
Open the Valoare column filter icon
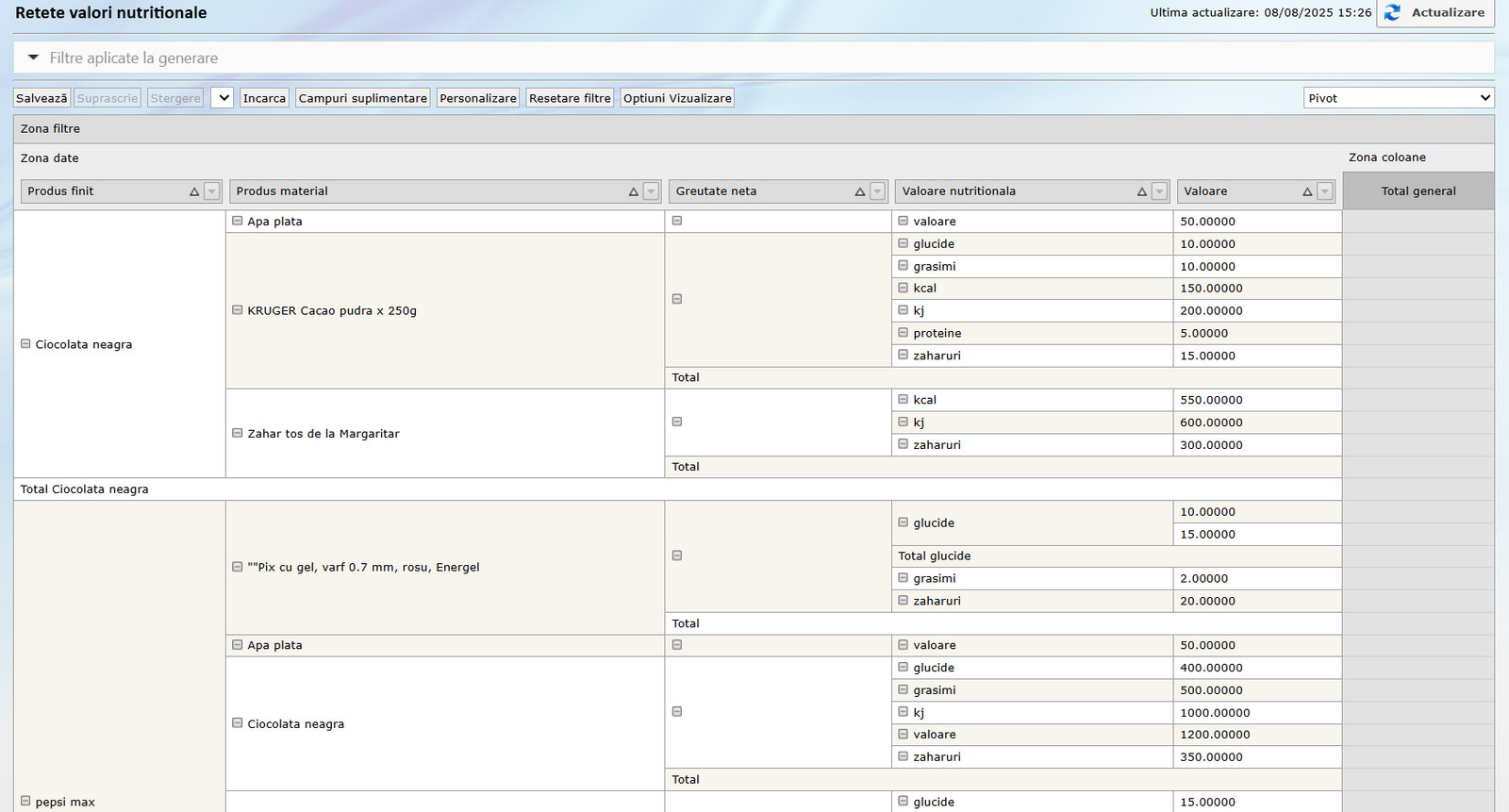(x=1325, y=191)
